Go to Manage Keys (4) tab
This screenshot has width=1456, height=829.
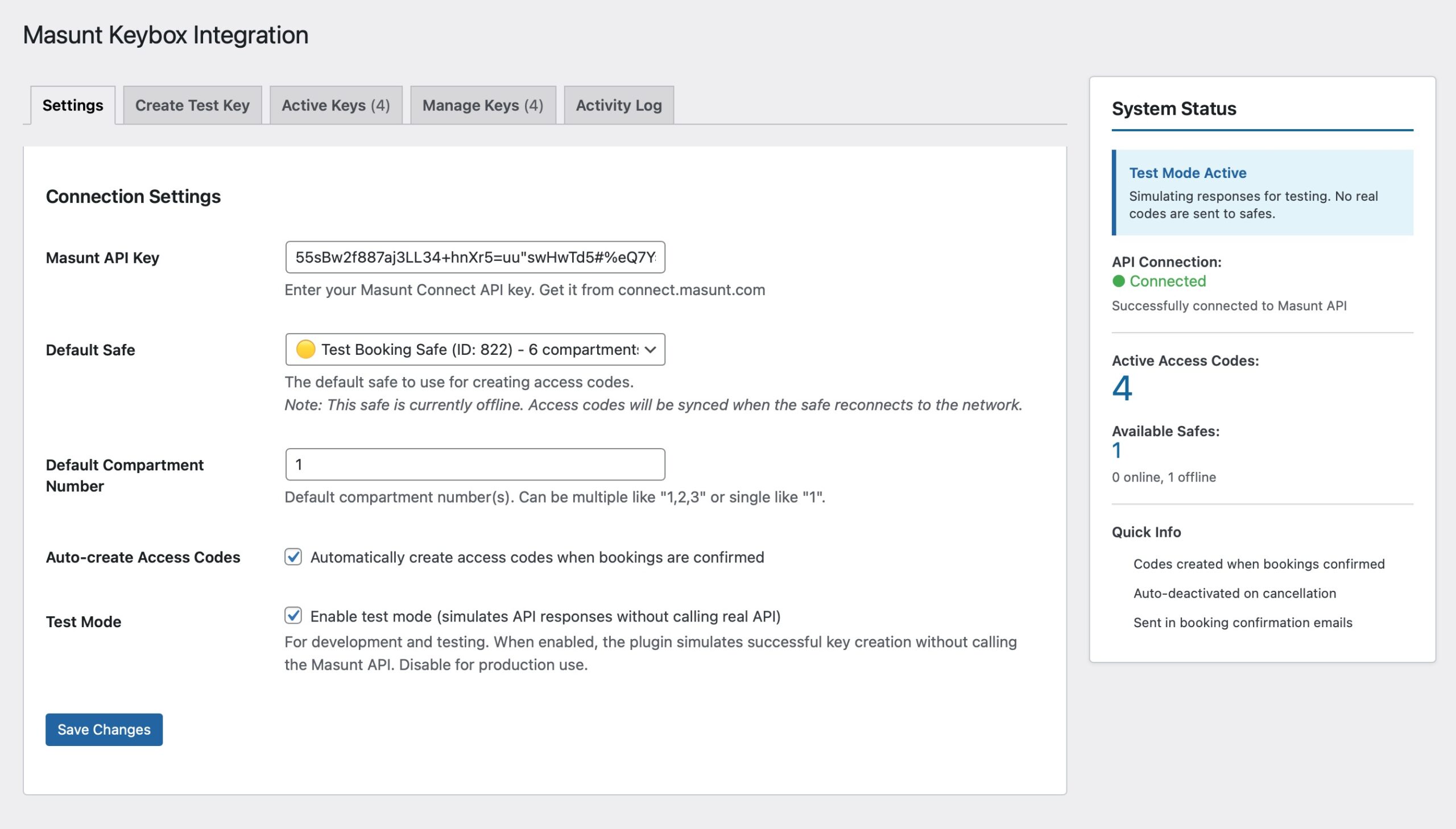click(x=482, y=105)
